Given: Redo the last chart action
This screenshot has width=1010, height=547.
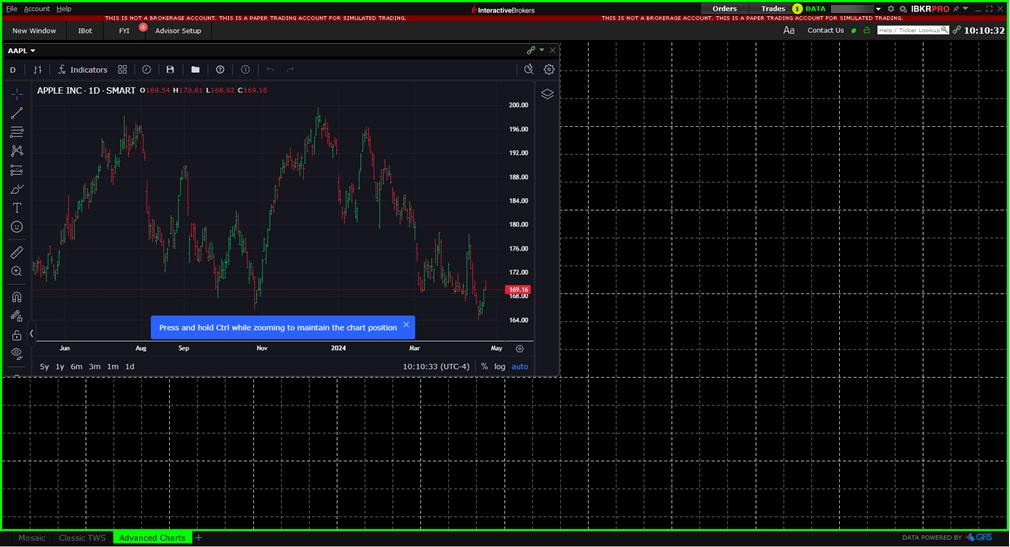Looking at the screenshot, I should pyautogui.click(x=290, y=70).
